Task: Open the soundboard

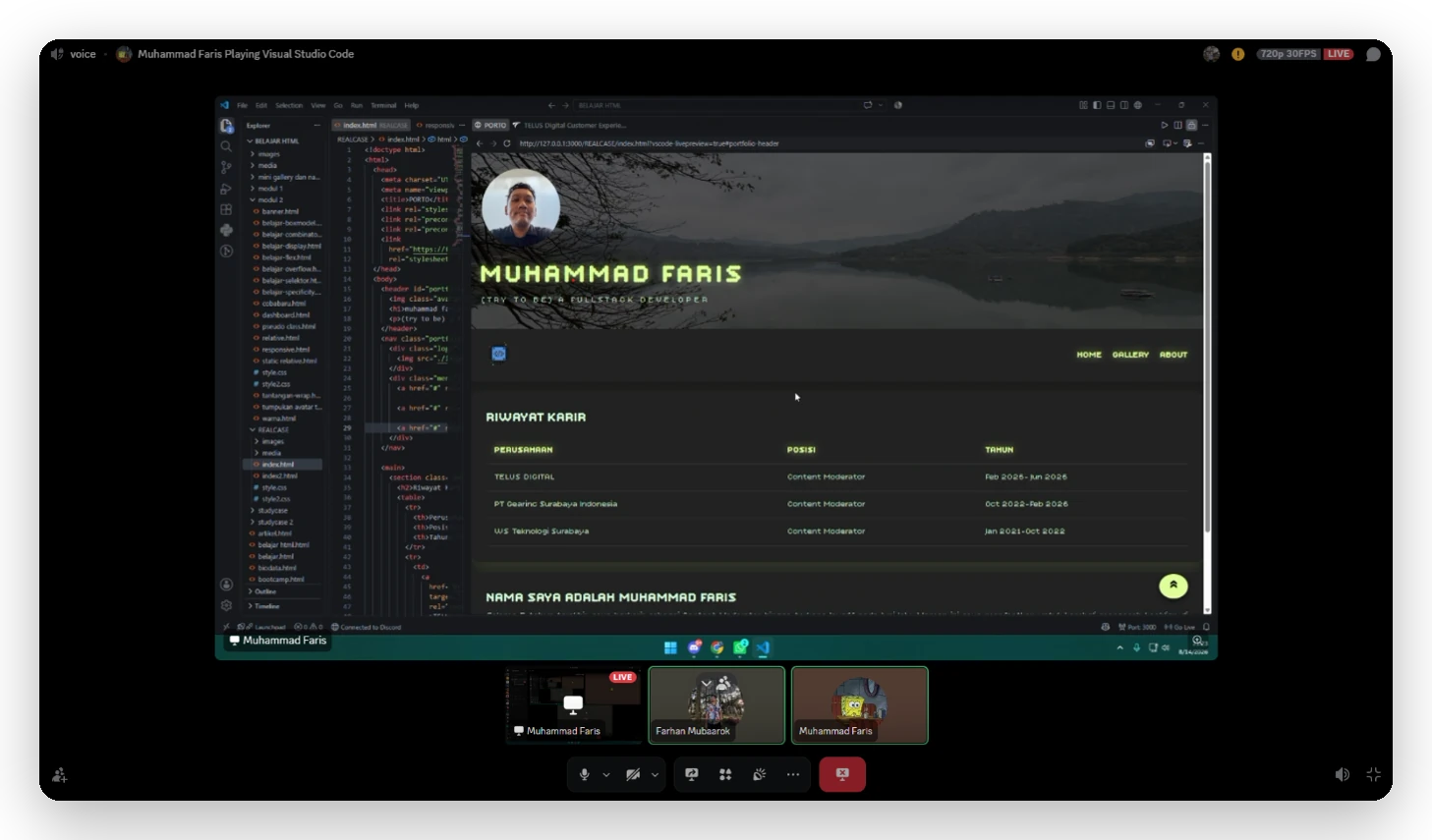Action: coord(760,774)
